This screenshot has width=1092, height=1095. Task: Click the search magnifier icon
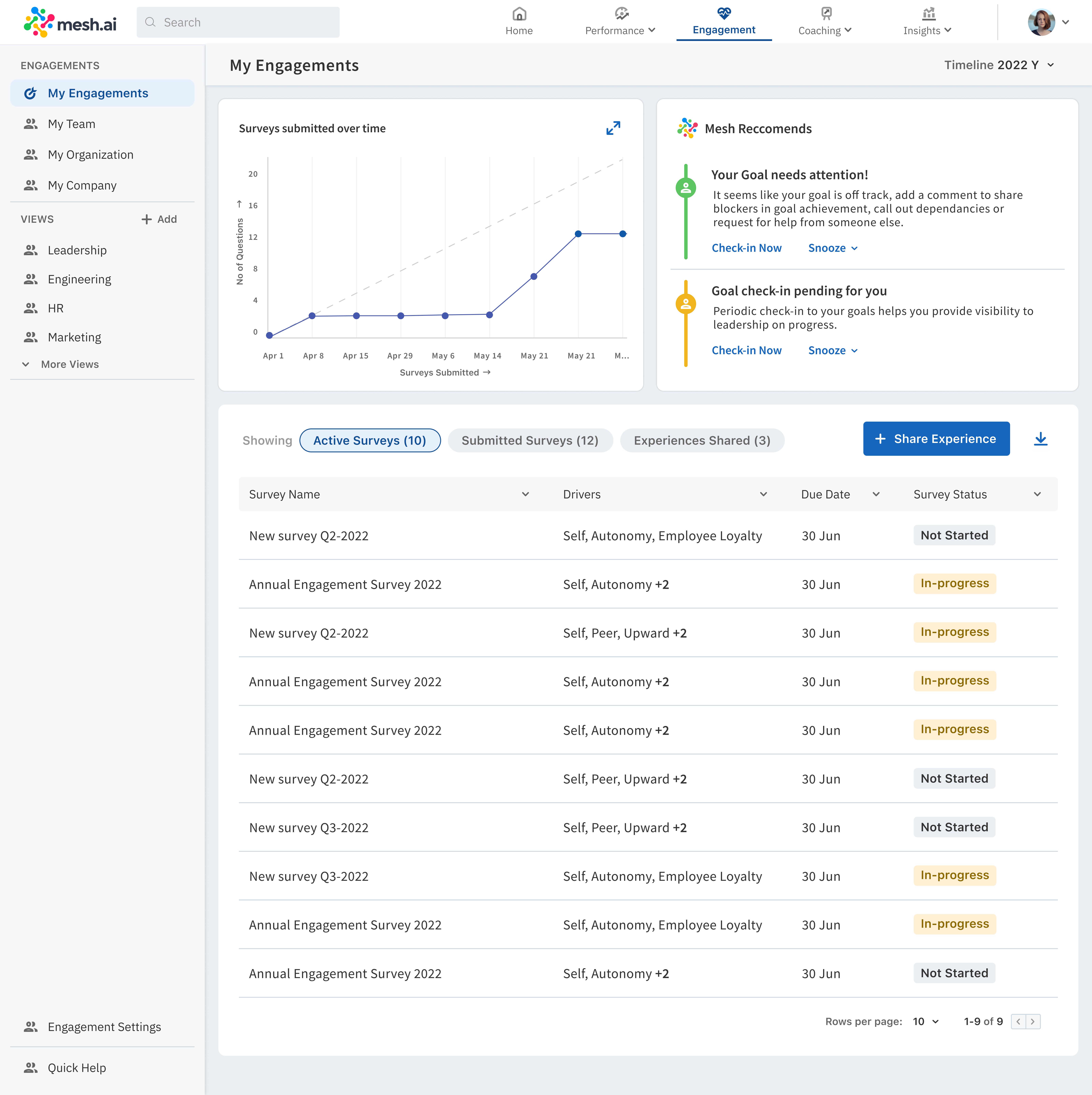click(x=150, y=22)
